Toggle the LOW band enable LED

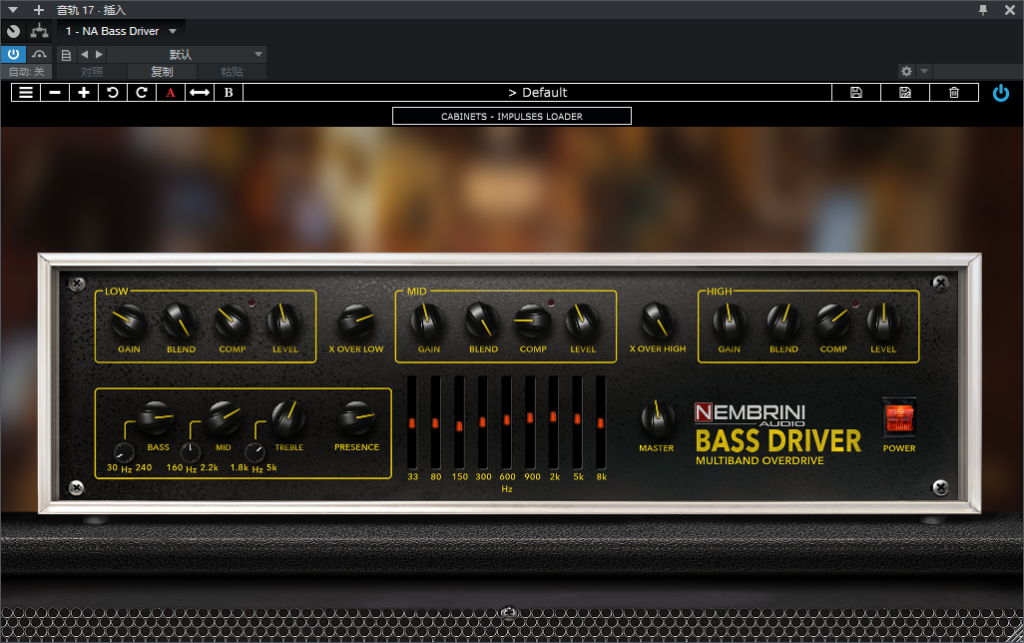coord(252,303)
